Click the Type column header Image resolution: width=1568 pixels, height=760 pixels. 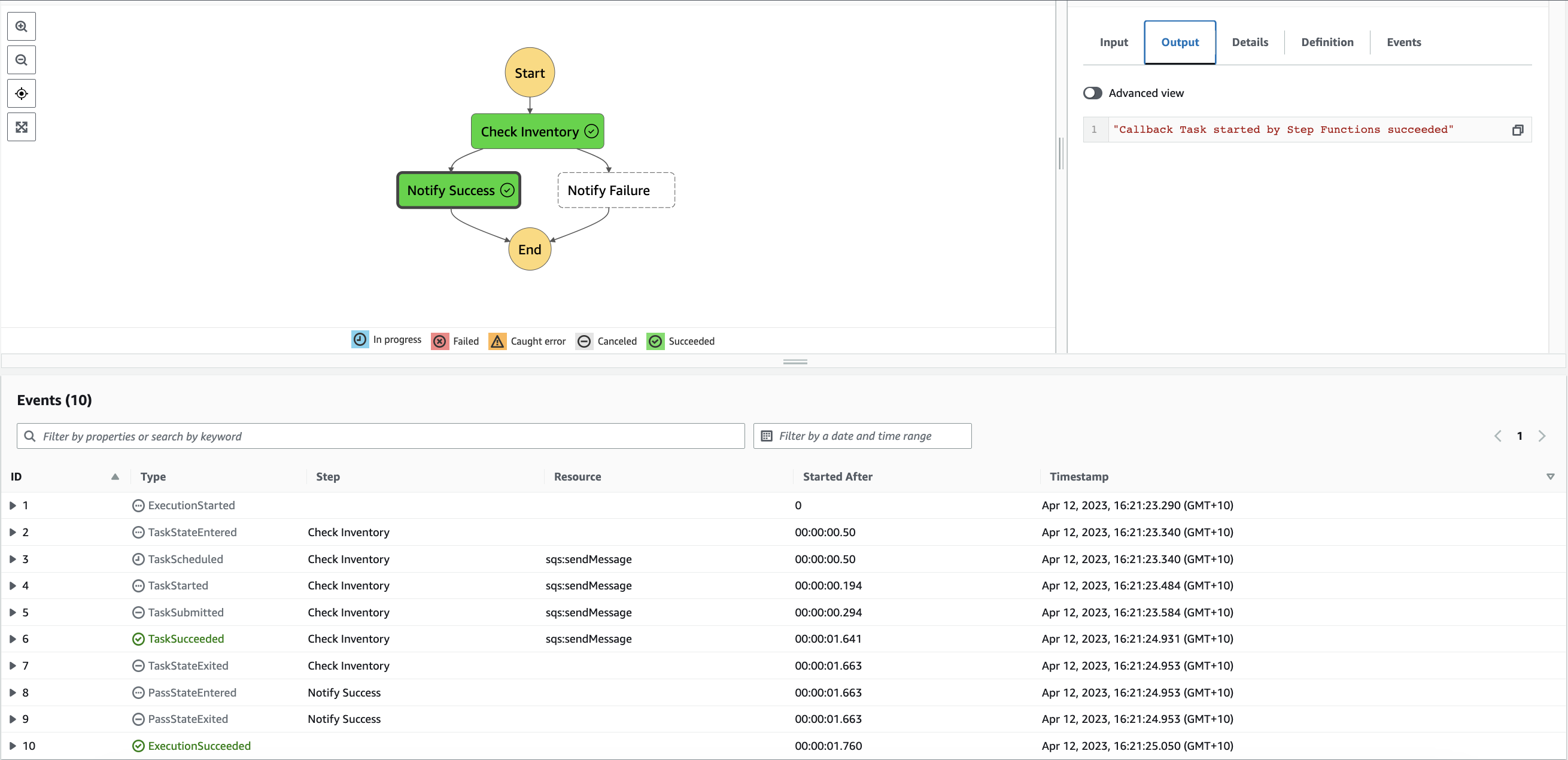[x=153, y=477]
